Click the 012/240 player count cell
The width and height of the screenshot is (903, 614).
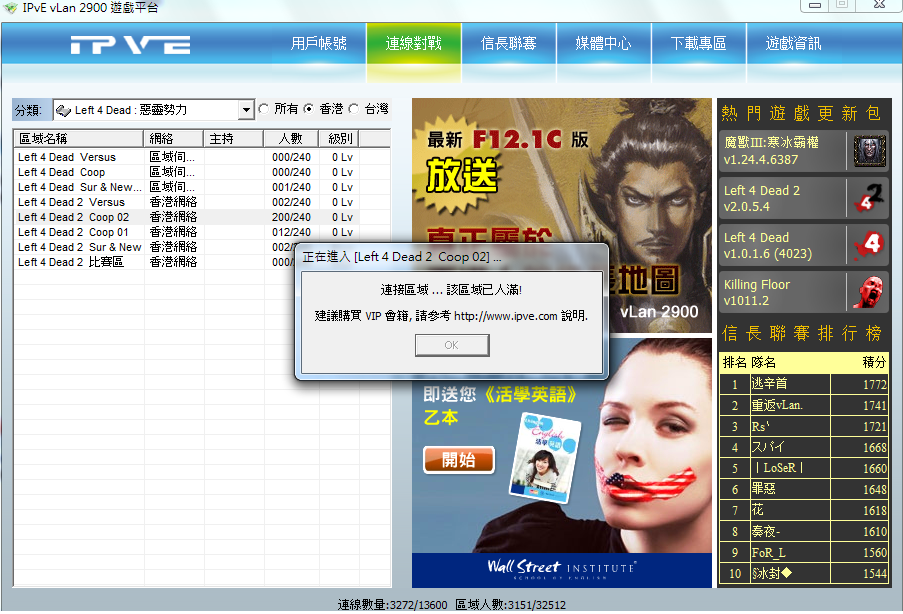pyautogui.click(x=291, y=232)
